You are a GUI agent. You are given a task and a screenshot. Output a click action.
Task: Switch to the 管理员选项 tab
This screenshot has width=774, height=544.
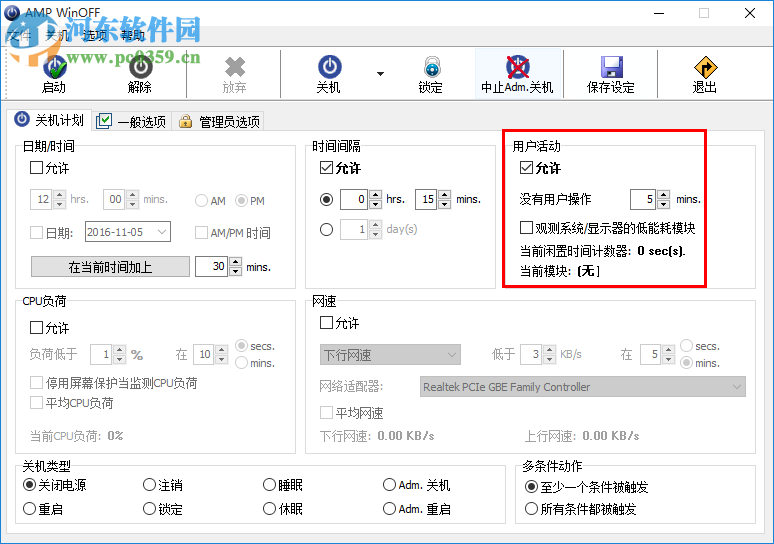point(219,121)
